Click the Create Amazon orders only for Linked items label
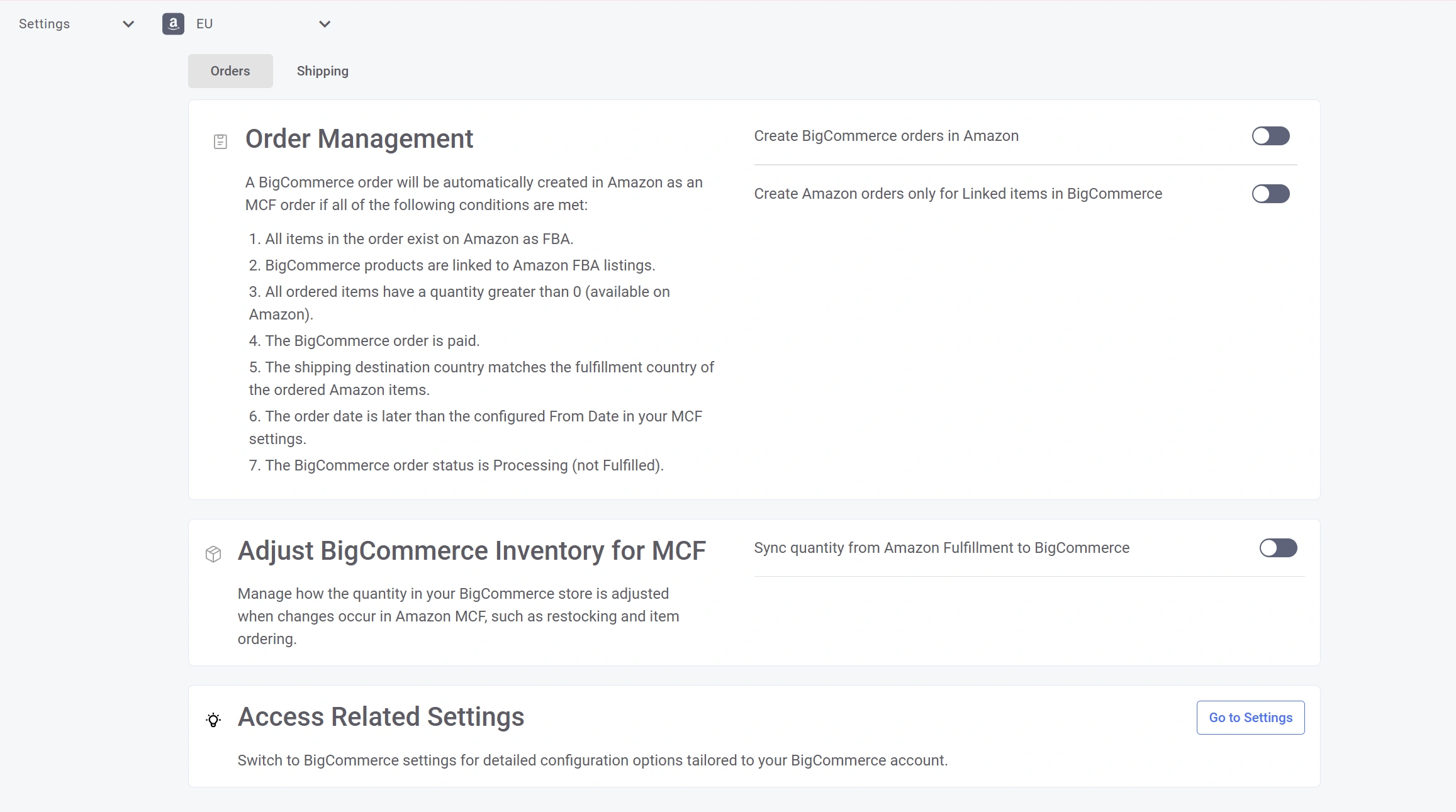The width and height of the screenshot is (1456, 812). (x=958, y=194)
